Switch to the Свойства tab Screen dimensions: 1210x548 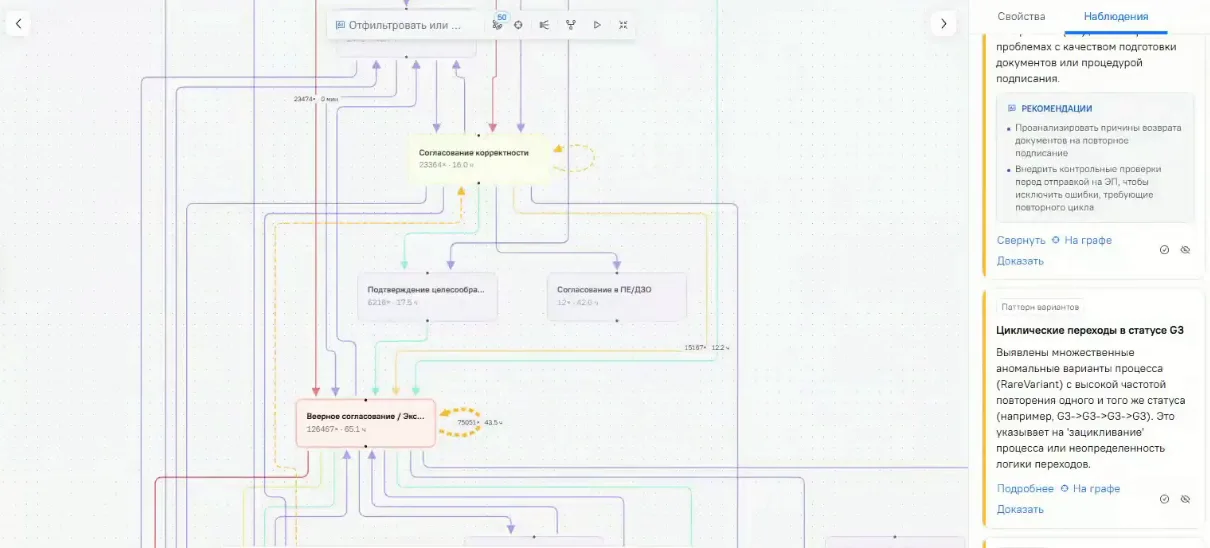[1021, 16]
